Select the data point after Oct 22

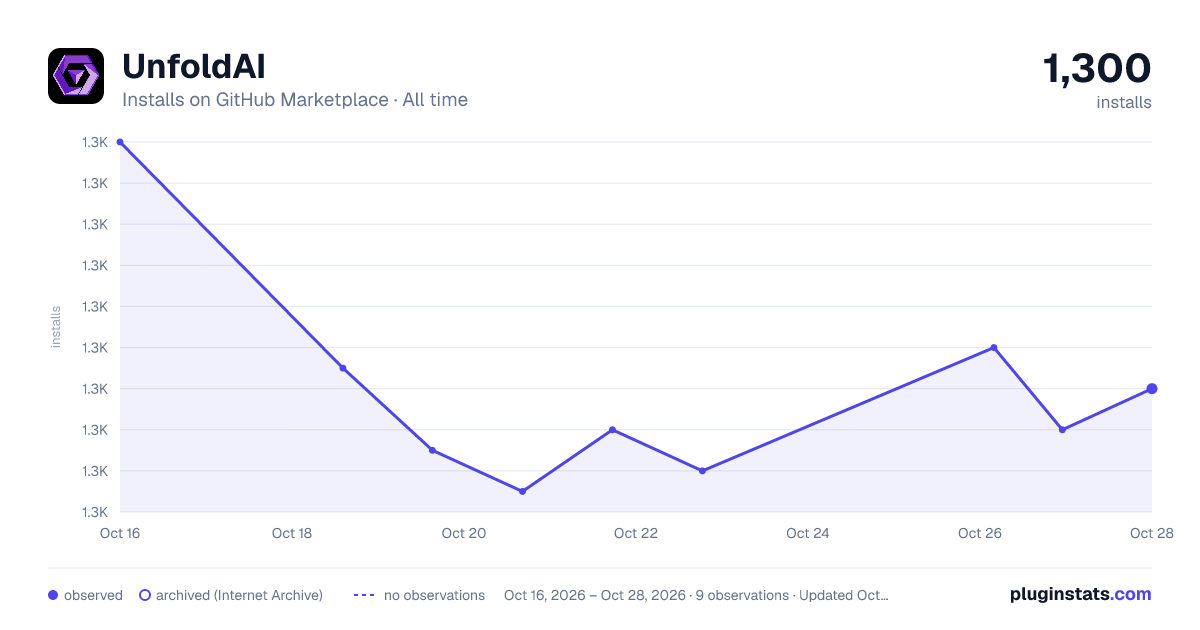[x=702, y=471]
